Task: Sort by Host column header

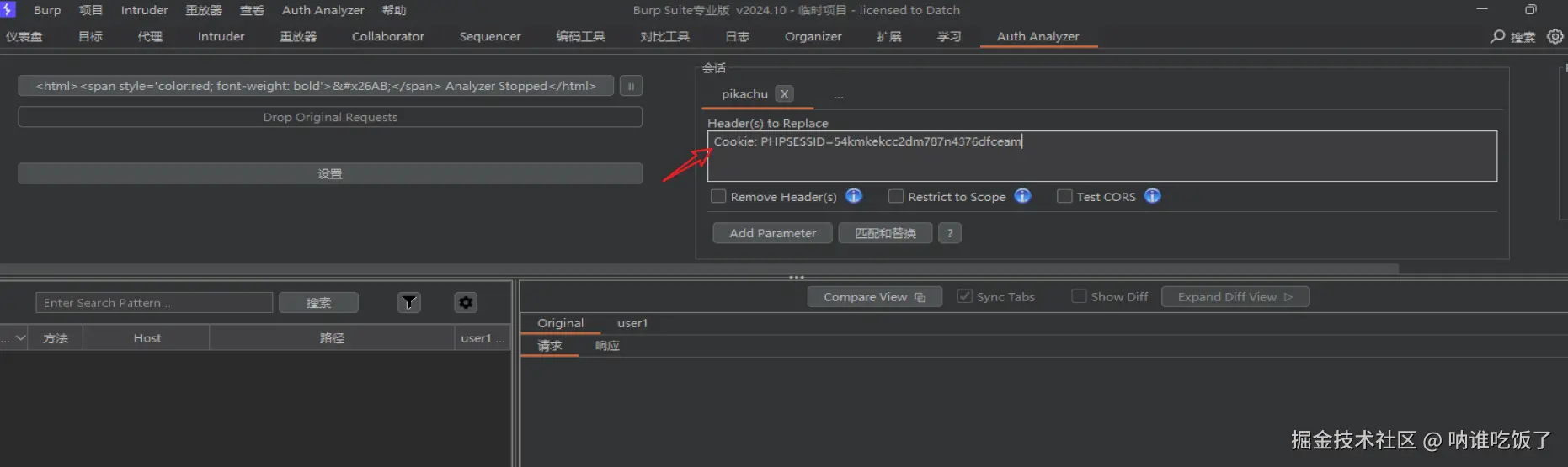Action: (147, 337)
